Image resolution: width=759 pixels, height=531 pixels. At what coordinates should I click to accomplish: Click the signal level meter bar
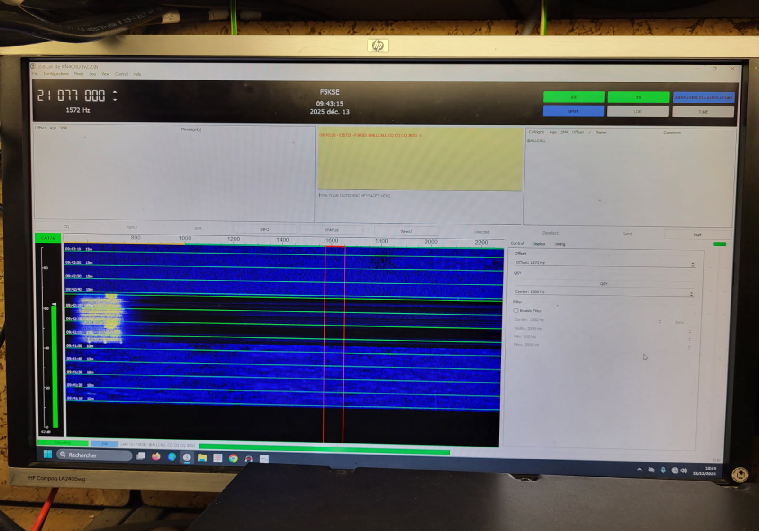click(x=54, y=360)
